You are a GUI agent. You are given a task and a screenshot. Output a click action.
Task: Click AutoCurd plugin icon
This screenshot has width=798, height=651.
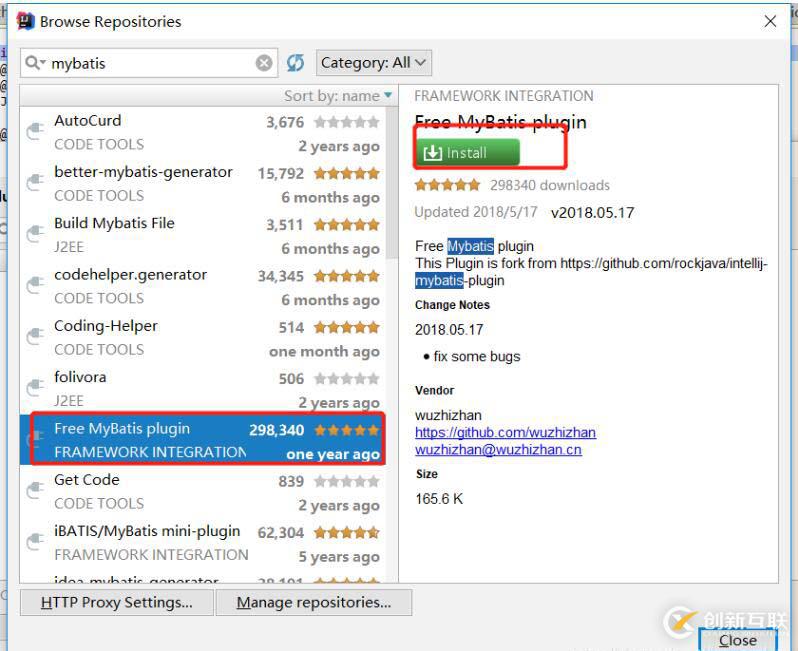[35, 131]
